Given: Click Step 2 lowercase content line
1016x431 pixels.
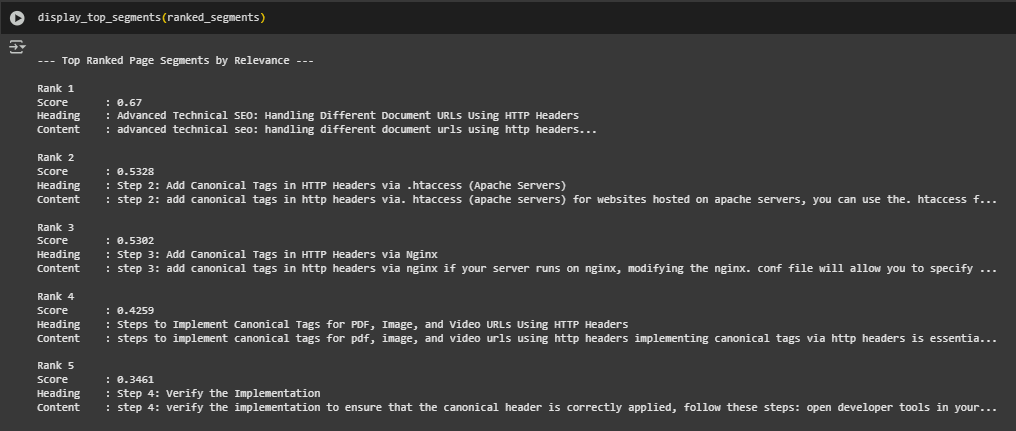Looking at the screenshot, I should click(557, 200).
